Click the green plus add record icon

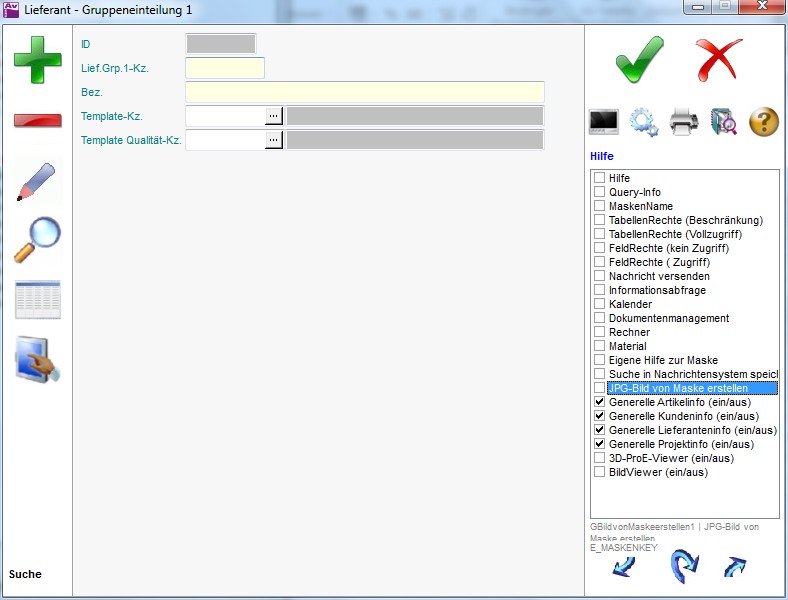[37, 60]
